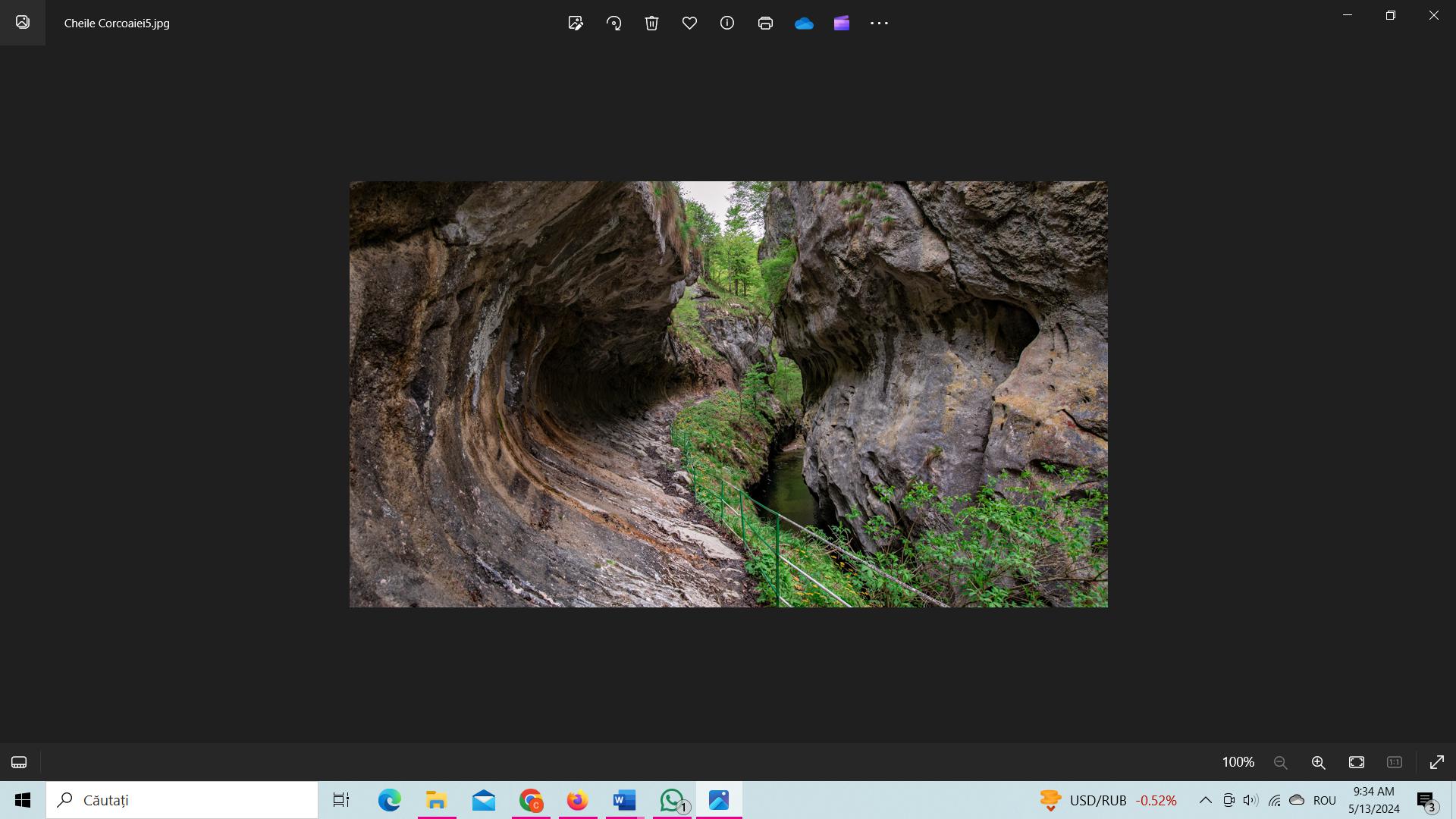This screenshot has width=1456, height=819.
Task: Click the displayed canyon photo
Action: (728, 394)
